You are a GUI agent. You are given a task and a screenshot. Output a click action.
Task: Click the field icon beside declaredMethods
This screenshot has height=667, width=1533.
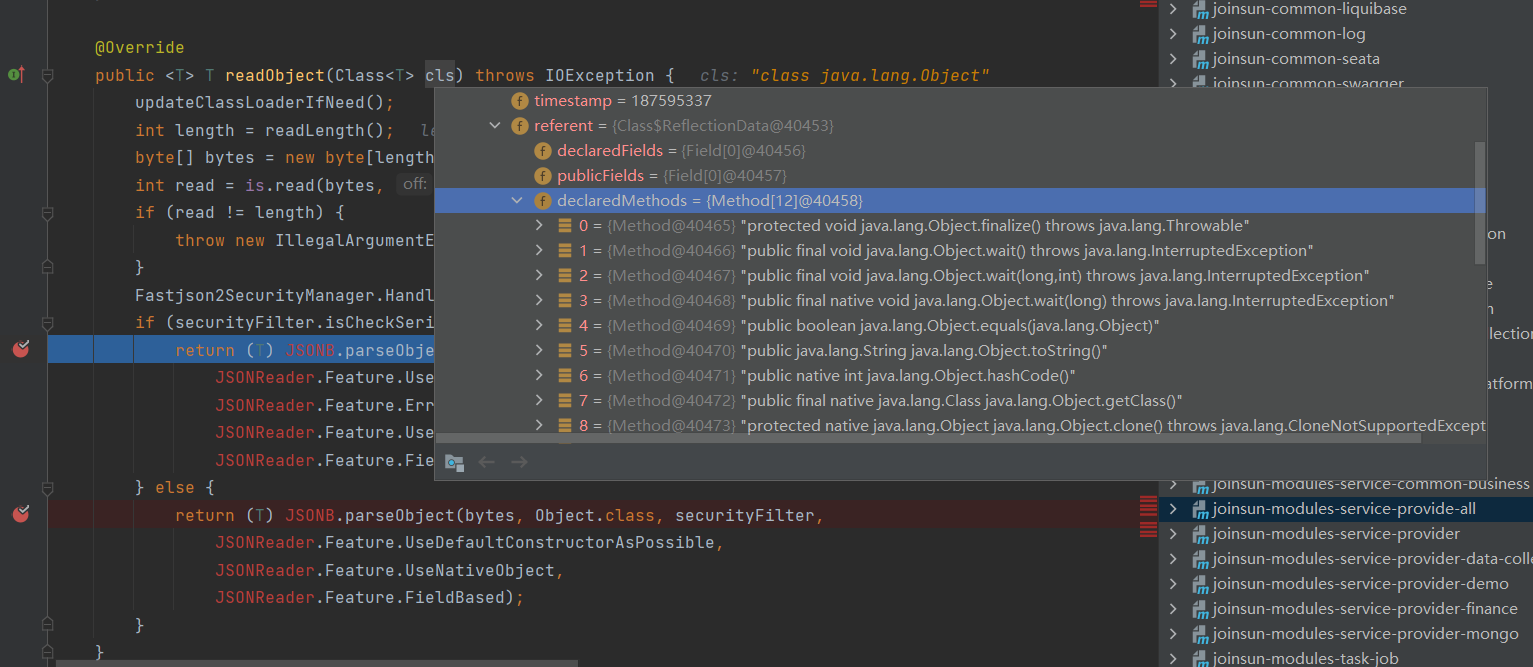pyautogui.click(x=543, y=201)
